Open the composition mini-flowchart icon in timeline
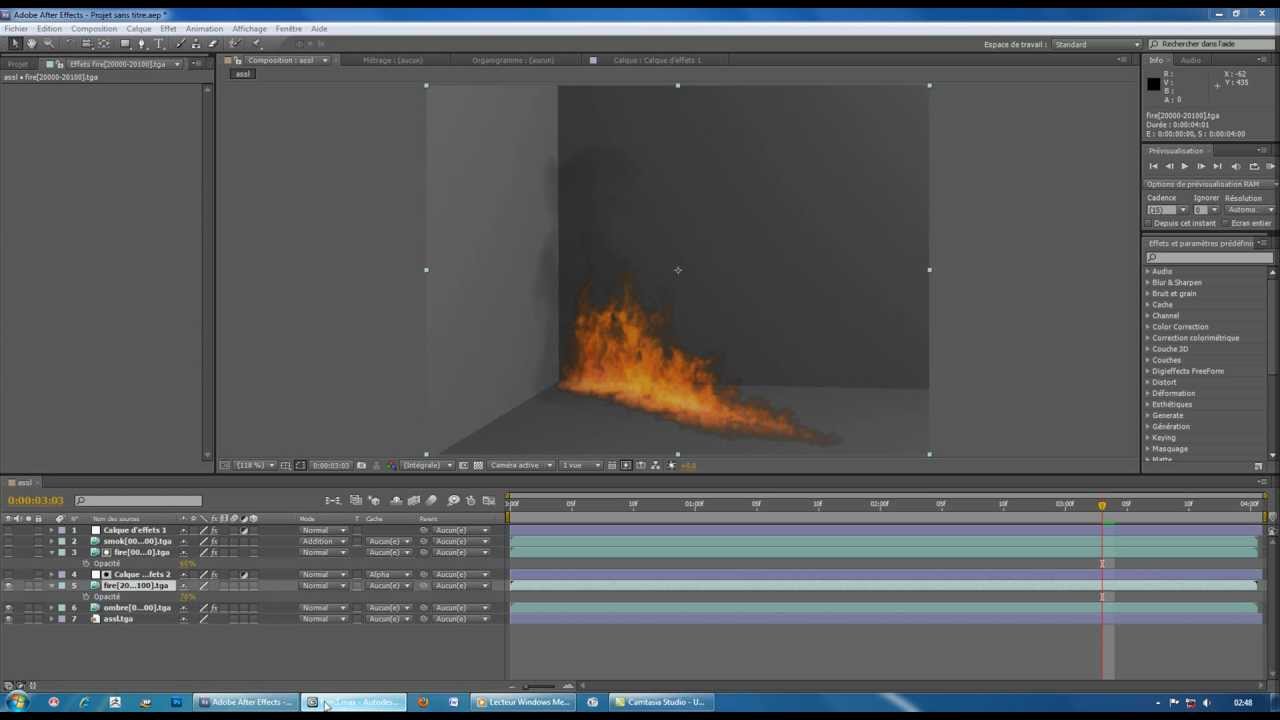The width and height of the screenshot is (1280, 720). [333, 500]
